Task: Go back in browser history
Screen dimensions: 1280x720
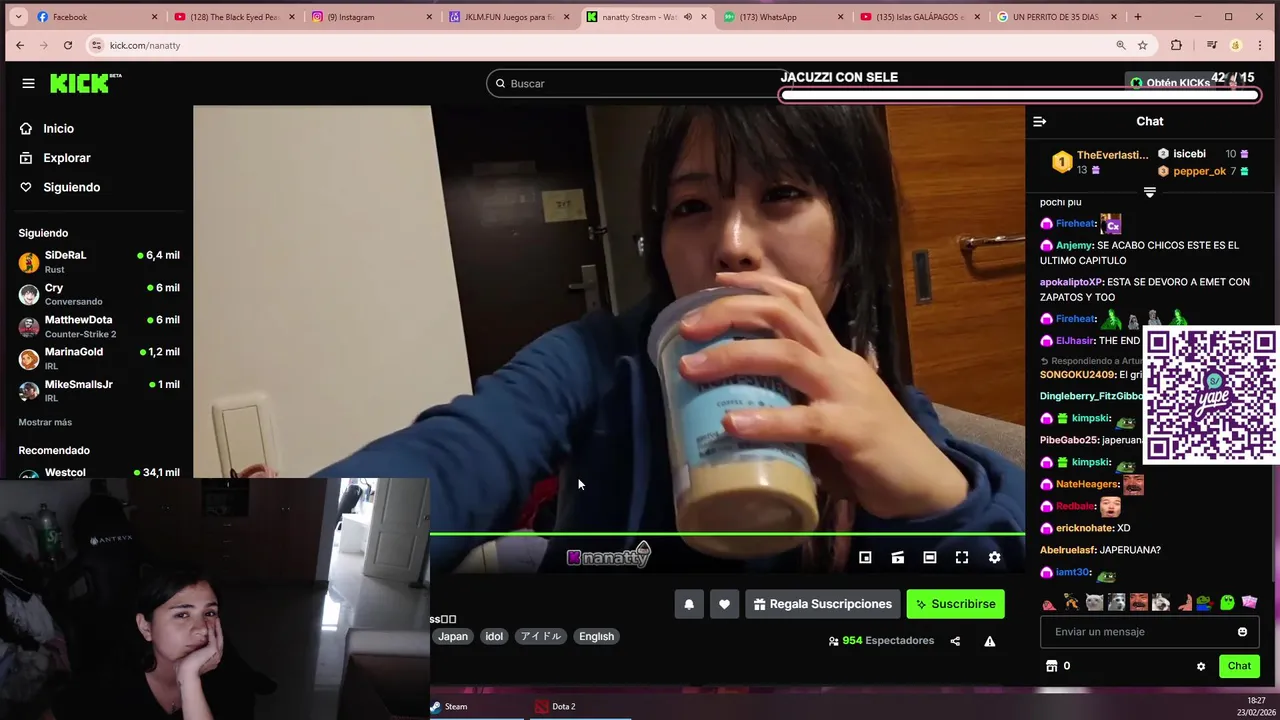Action: (20, 45)
